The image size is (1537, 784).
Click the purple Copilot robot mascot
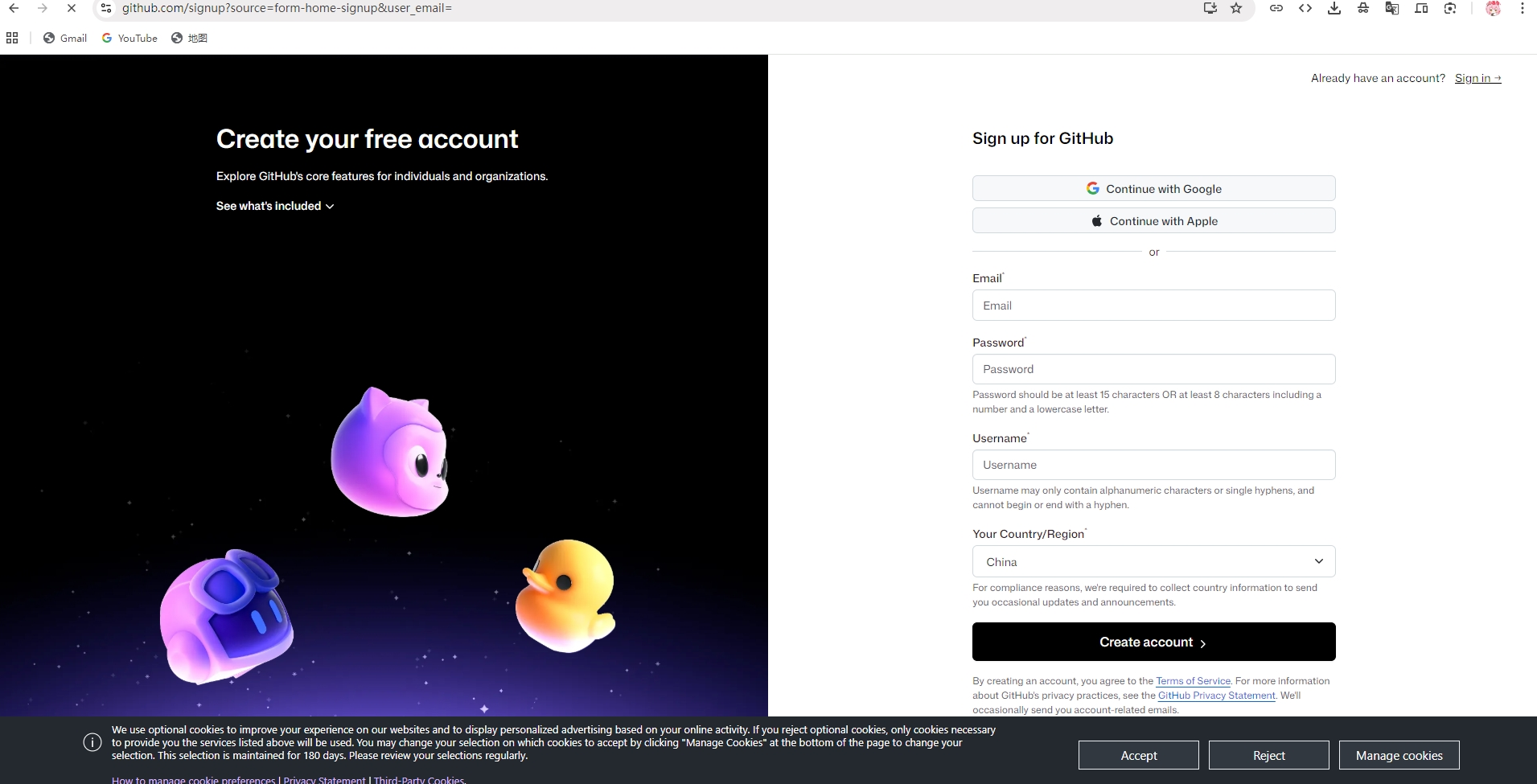click(x=226, y=617)
